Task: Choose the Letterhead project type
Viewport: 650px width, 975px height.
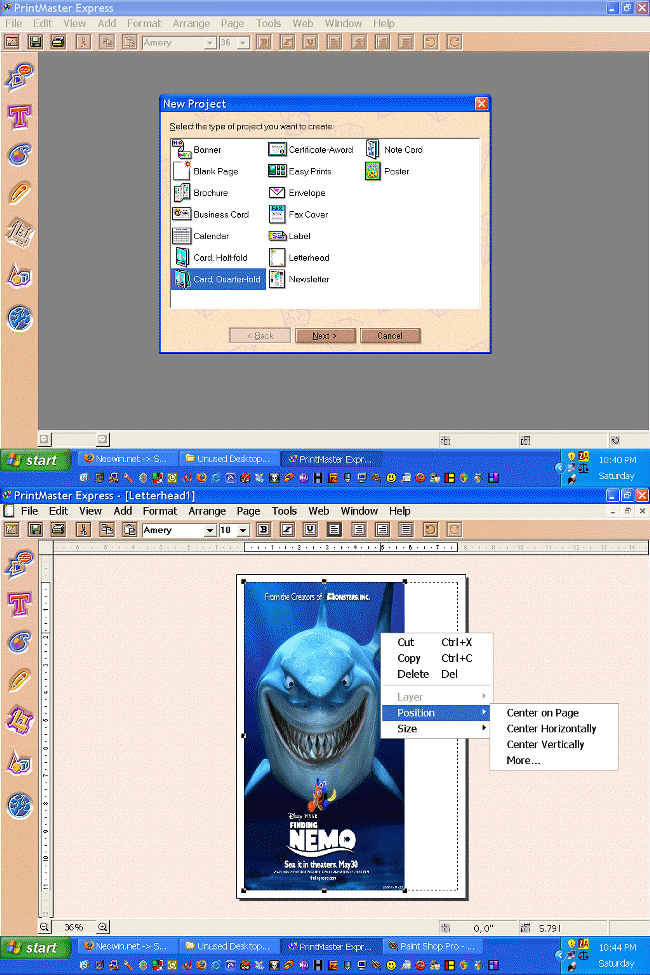Action: pos(299,257)
